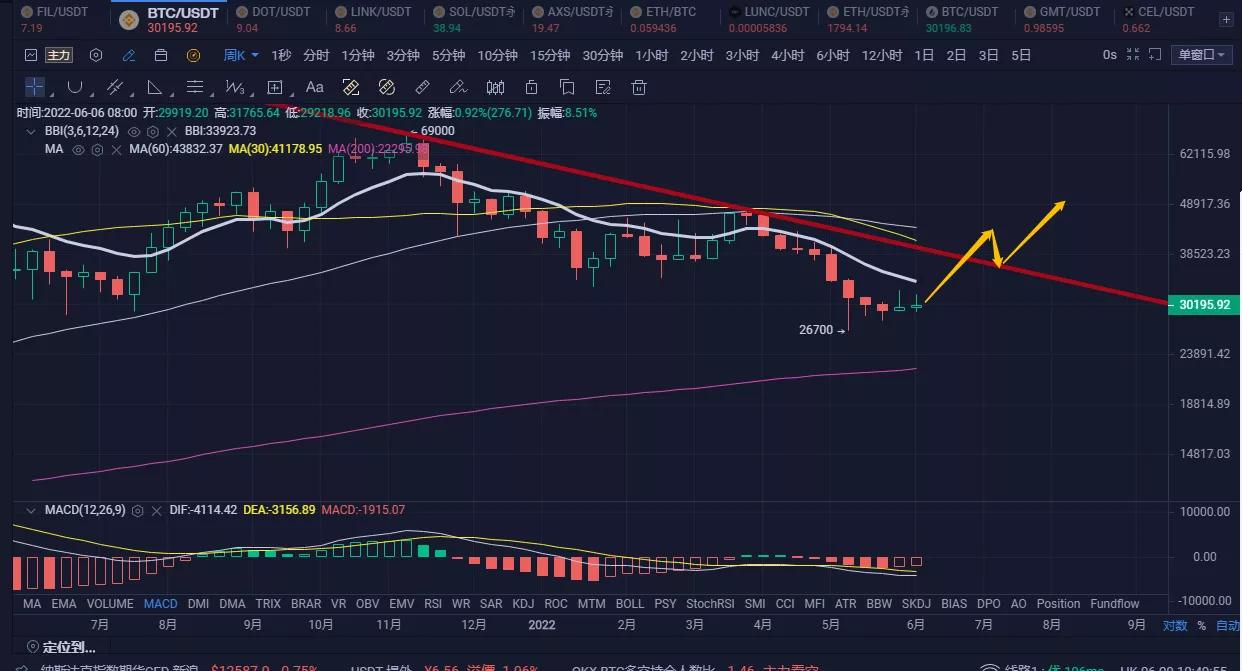
Task: Click the trash icon to remove drawings
Action: [x=638, y=87]
